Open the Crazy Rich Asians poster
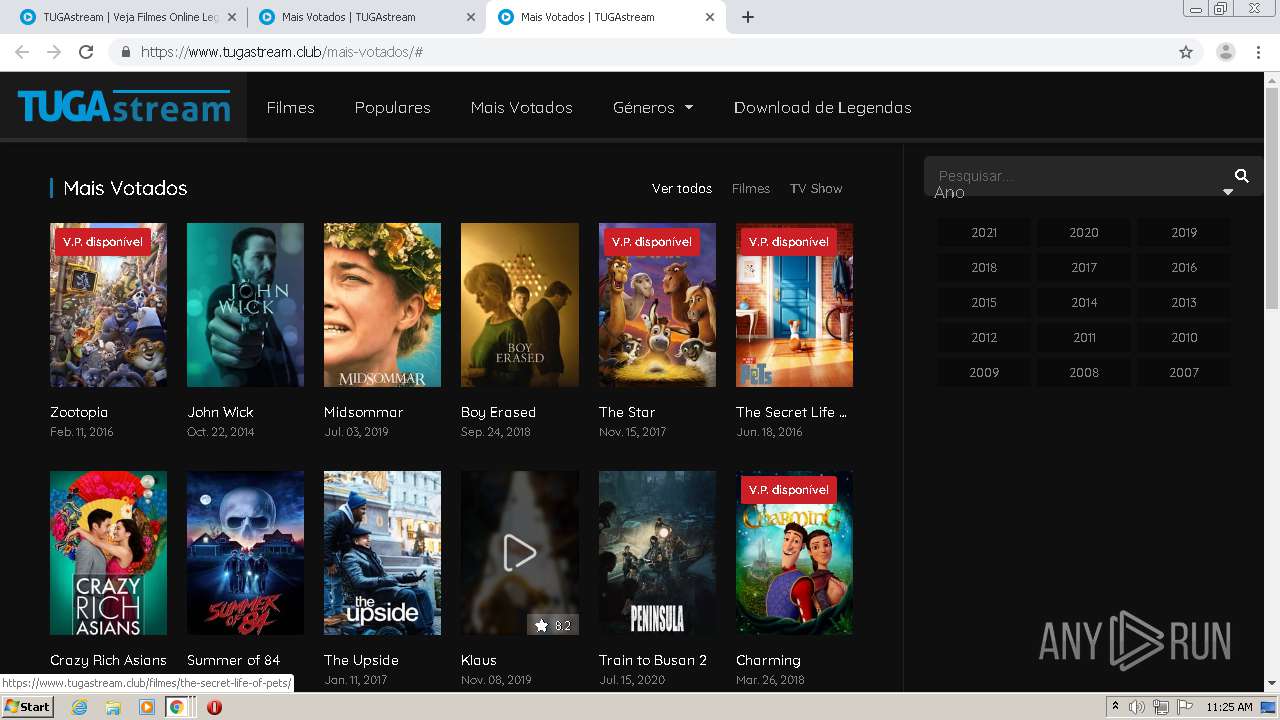The width and height of the screenshot is (1280, 720). tap(108, 553)
